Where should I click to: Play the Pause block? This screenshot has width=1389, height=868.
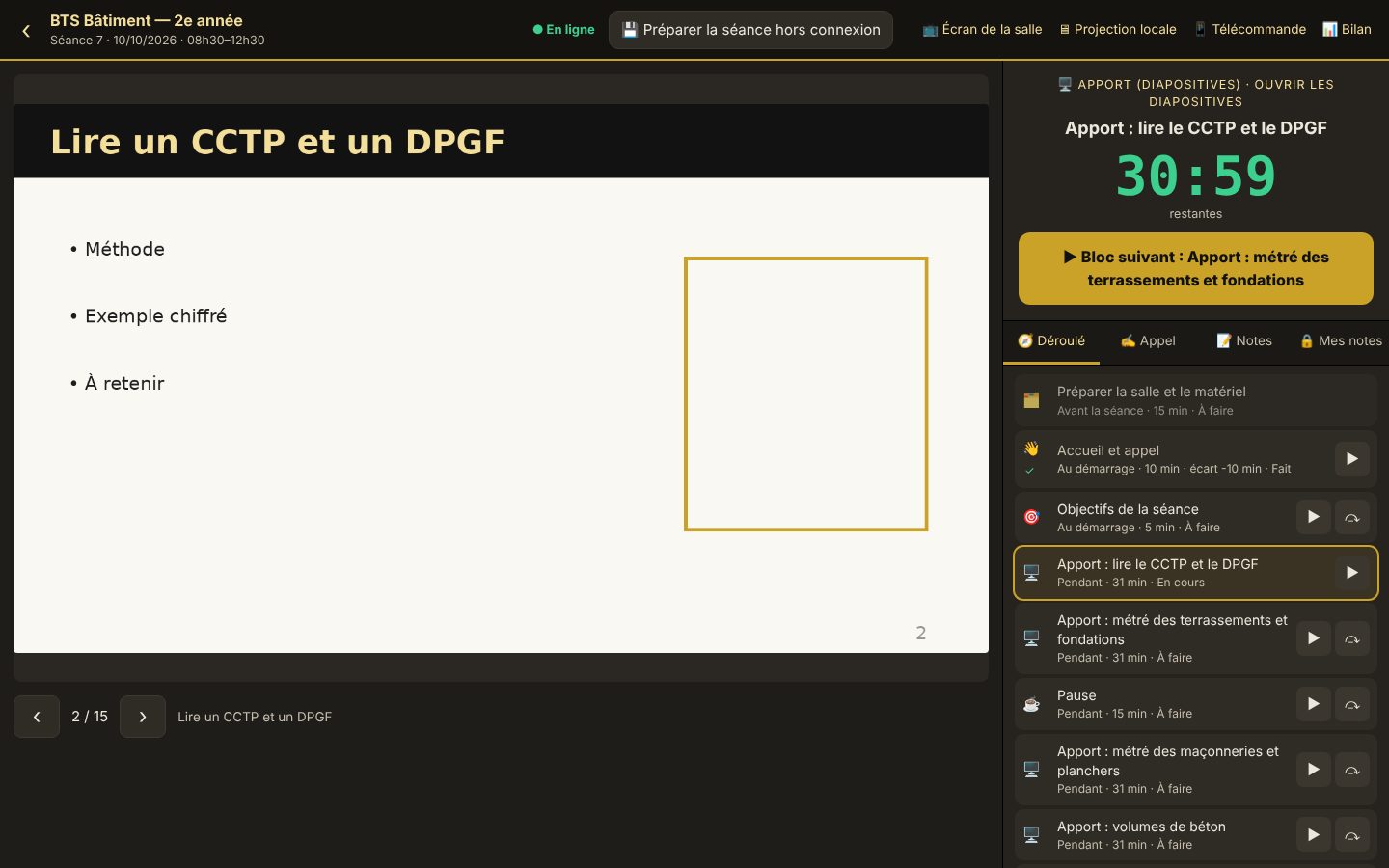[1314, 704]
